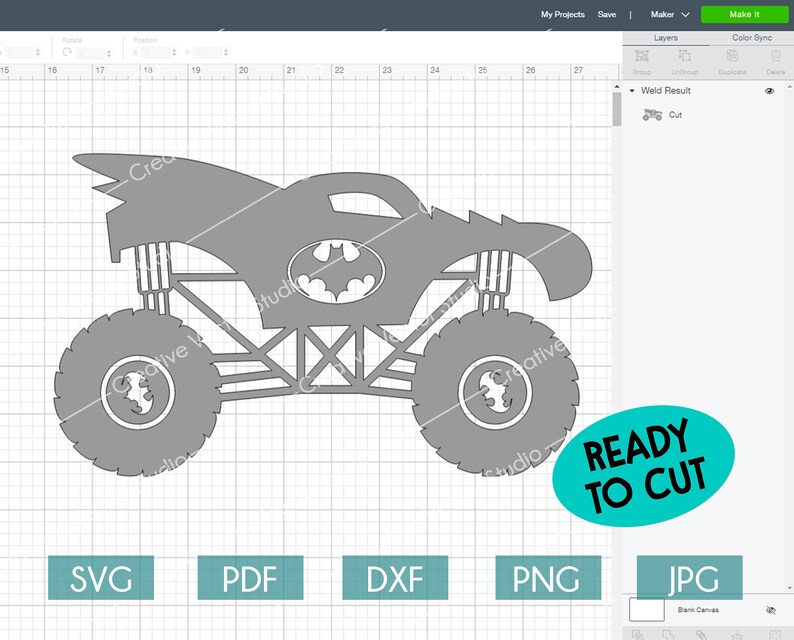
Task: Click the leftmost size field stepper arrows
Action: pos(37,52)
